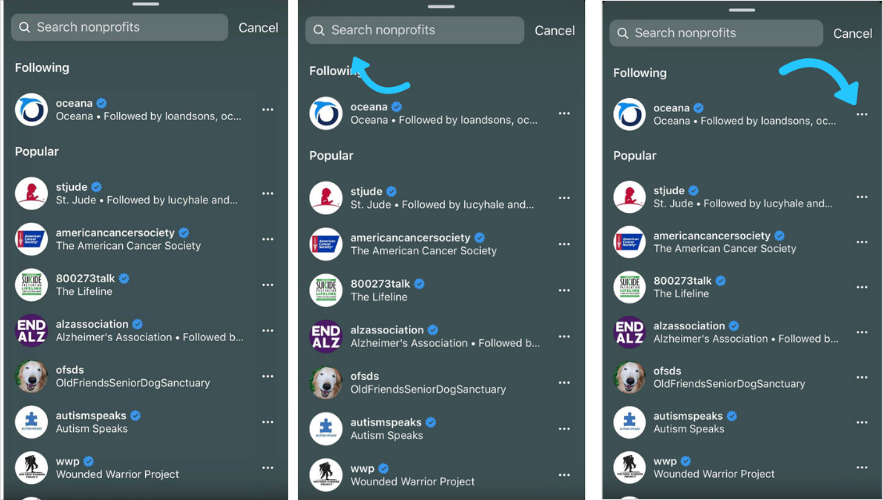The height and width of the screenshot is (500, 883).
Task: Open stjude's more options in middle panel
Action: (564, 198)
